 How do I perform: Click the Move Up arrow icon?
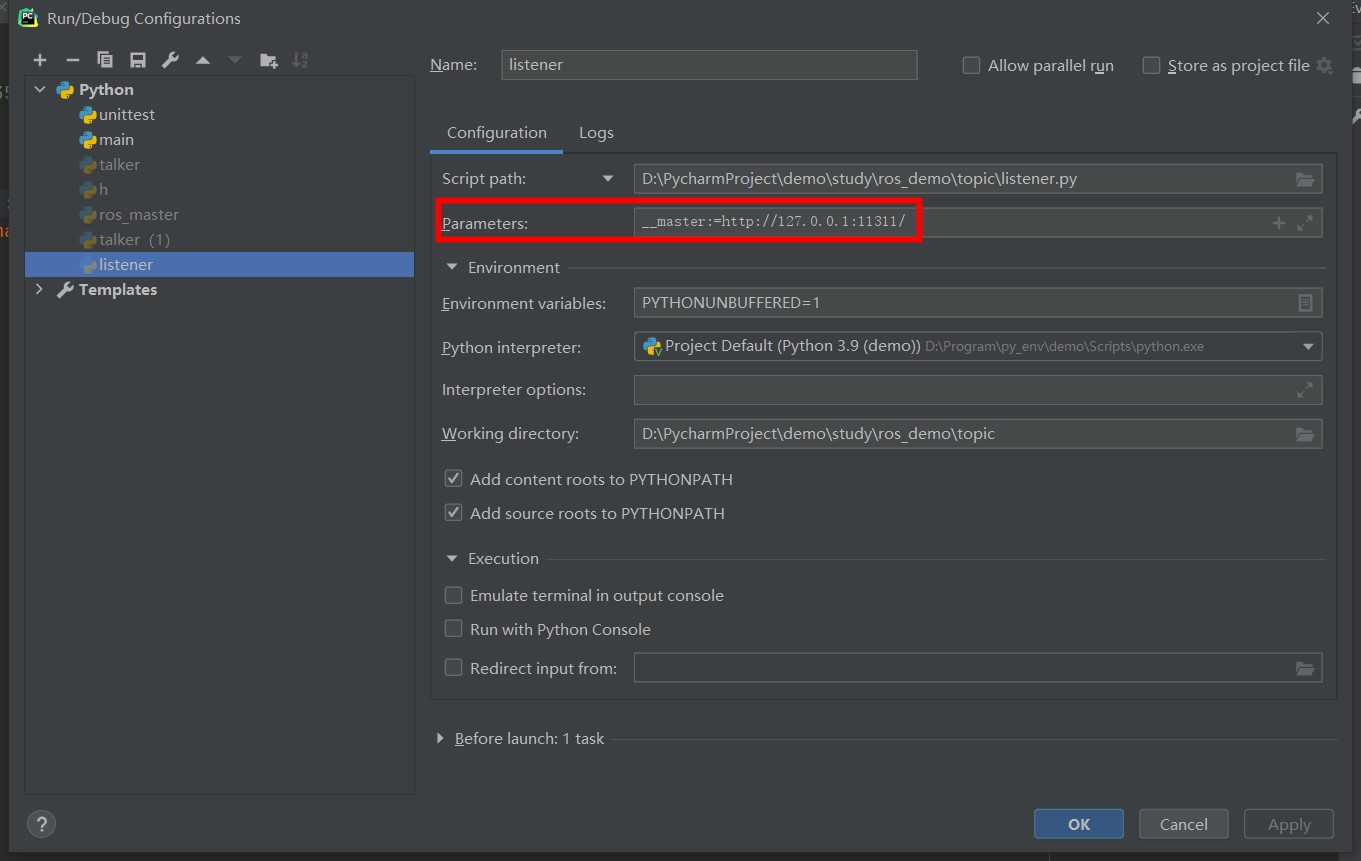point(203,61)
